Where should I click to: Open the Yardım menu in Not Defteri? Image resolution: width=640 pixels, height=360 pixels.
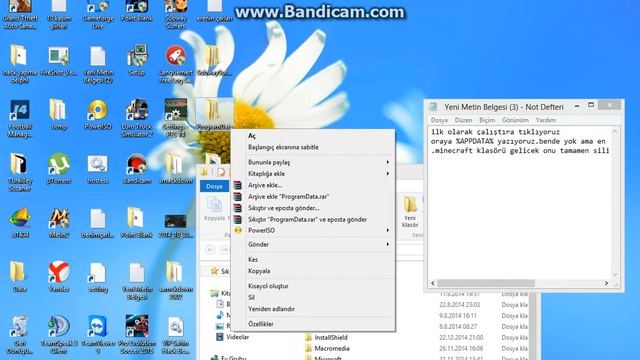(546, 120)
